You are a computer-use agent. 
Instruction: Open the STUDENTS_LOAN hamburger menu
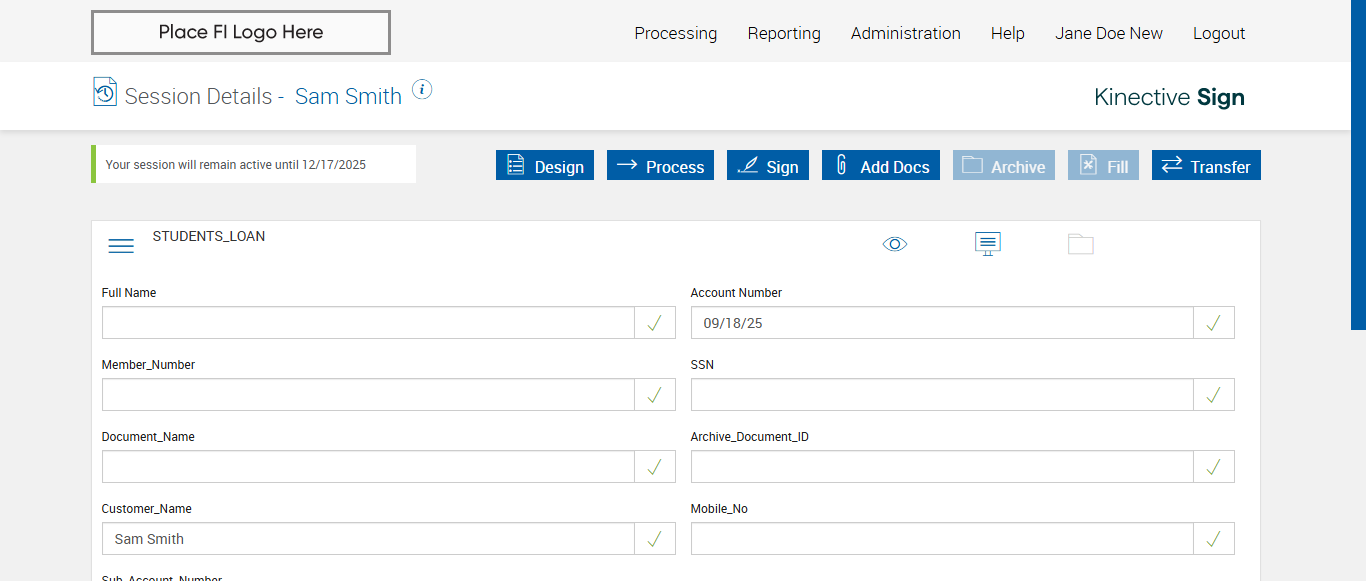[121, 246]
